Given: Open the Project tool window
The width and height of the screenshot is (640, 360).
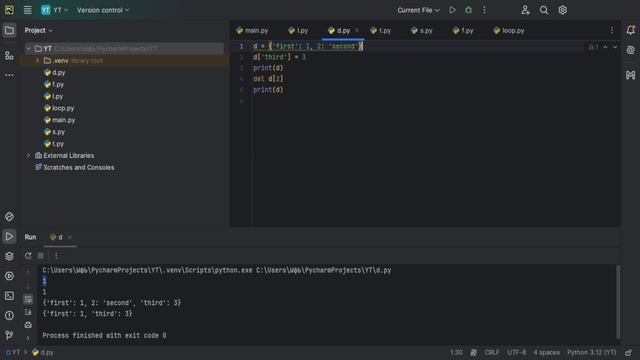Looking at the screenshot, I should (x=9, y=30).
